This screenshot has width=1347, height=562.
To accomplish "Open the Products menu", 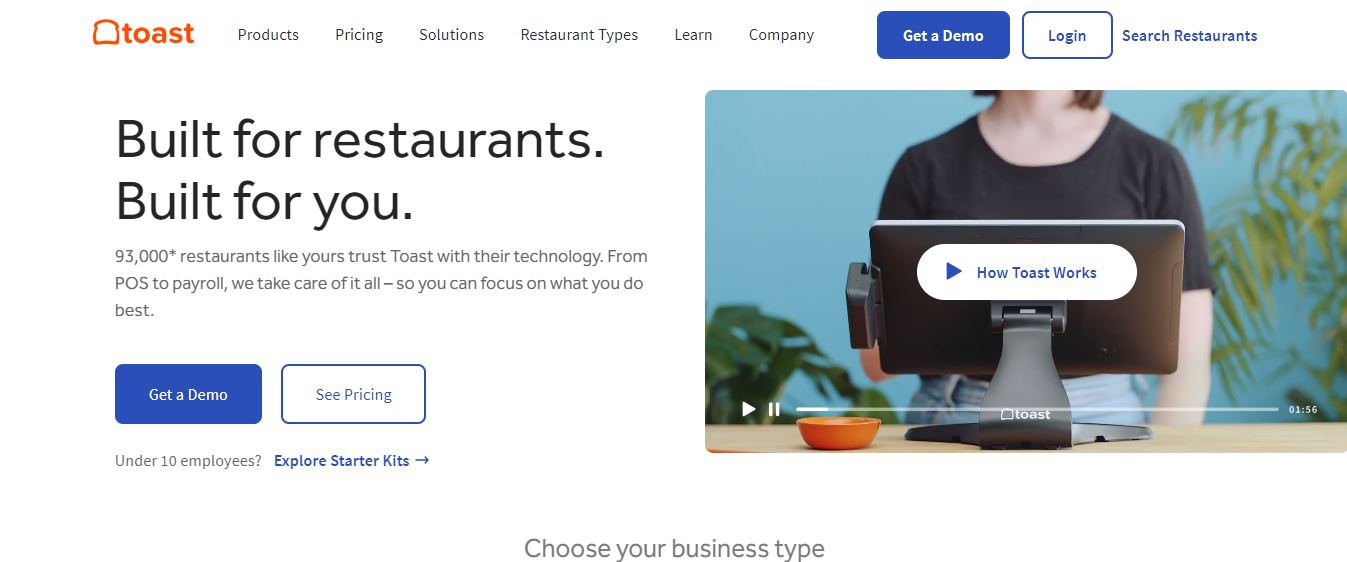I will point(268,35).
